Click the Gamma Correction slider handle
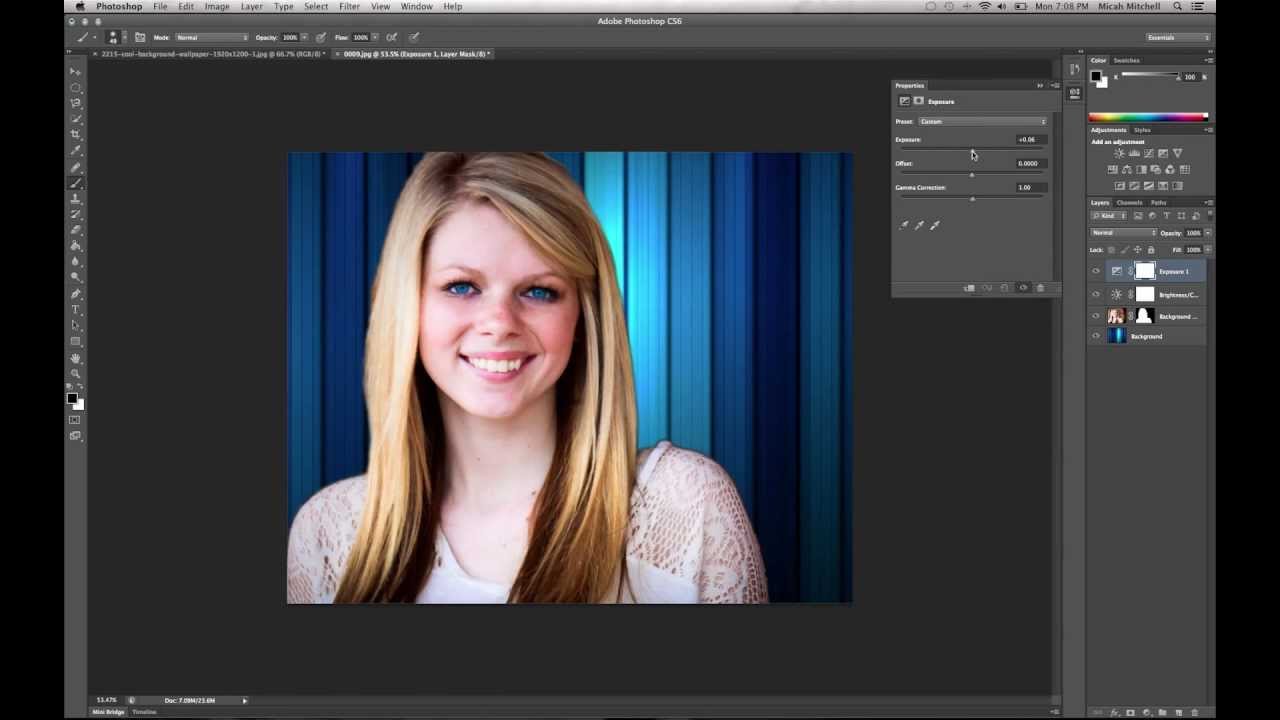This screenshot has width=1280, height=720. 972,199
